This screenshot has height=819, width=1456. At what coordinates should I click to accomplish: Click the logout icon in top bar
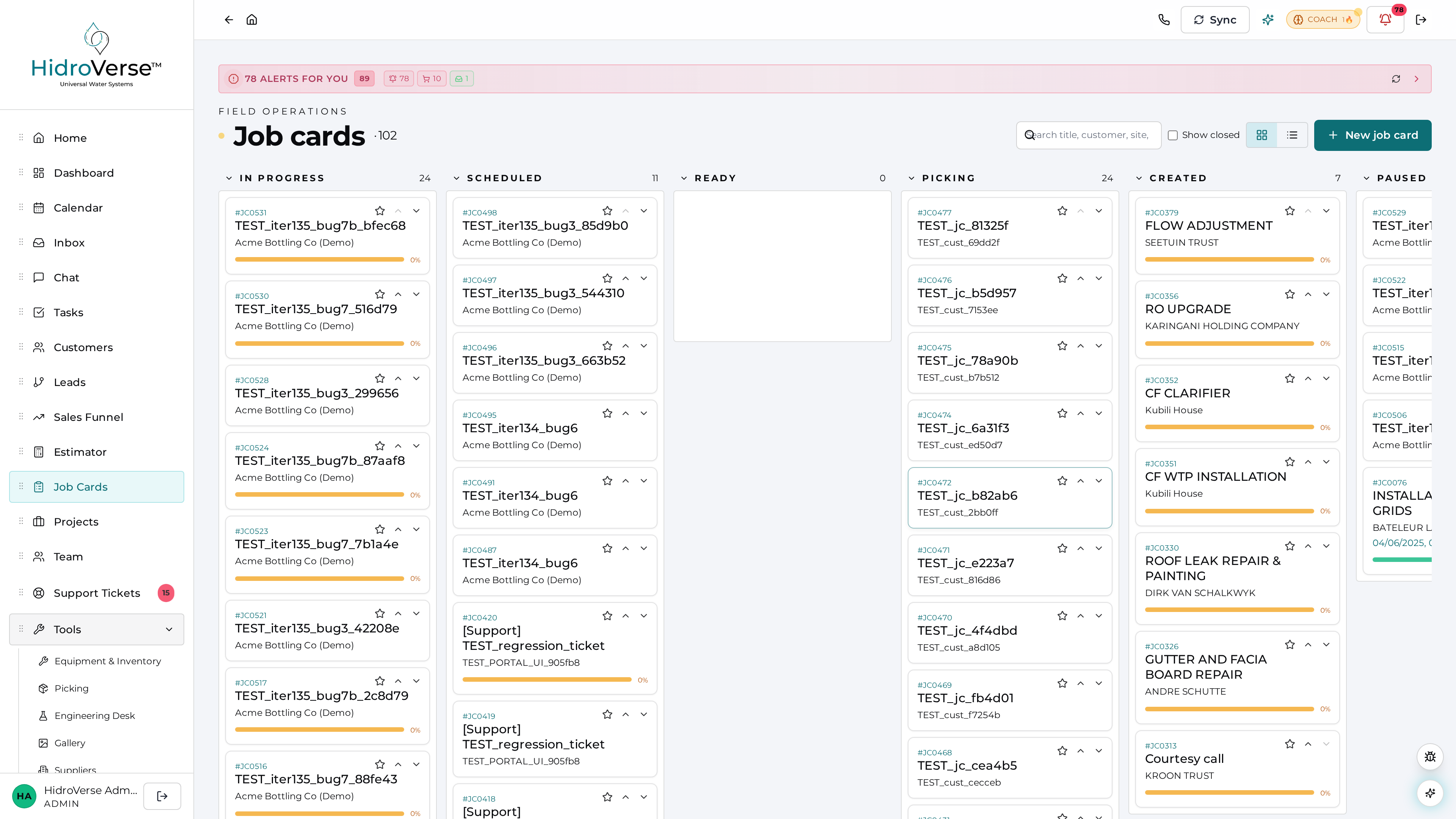(1421, 20)
